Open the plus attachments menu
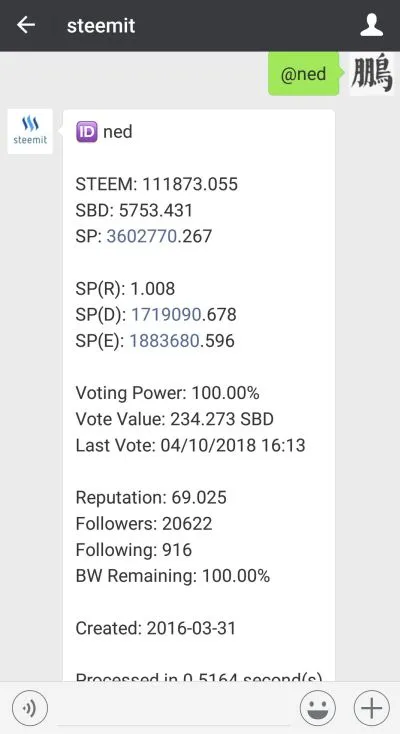400x734 pixels. coord(371,708)
